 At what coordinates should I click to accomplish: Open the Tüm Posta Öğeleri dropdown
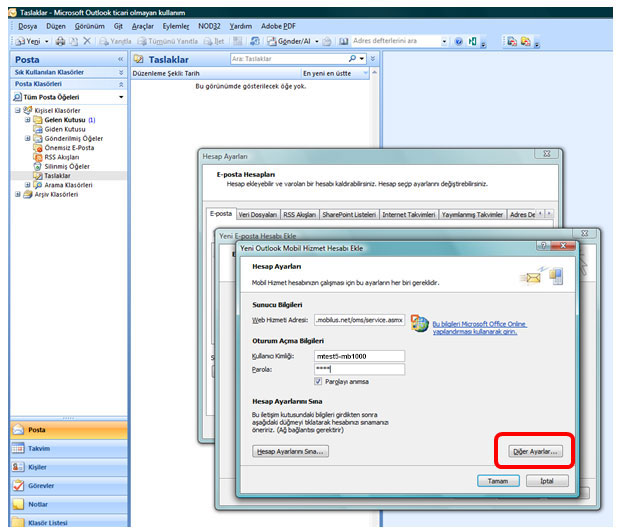click(x=121, y=97)
